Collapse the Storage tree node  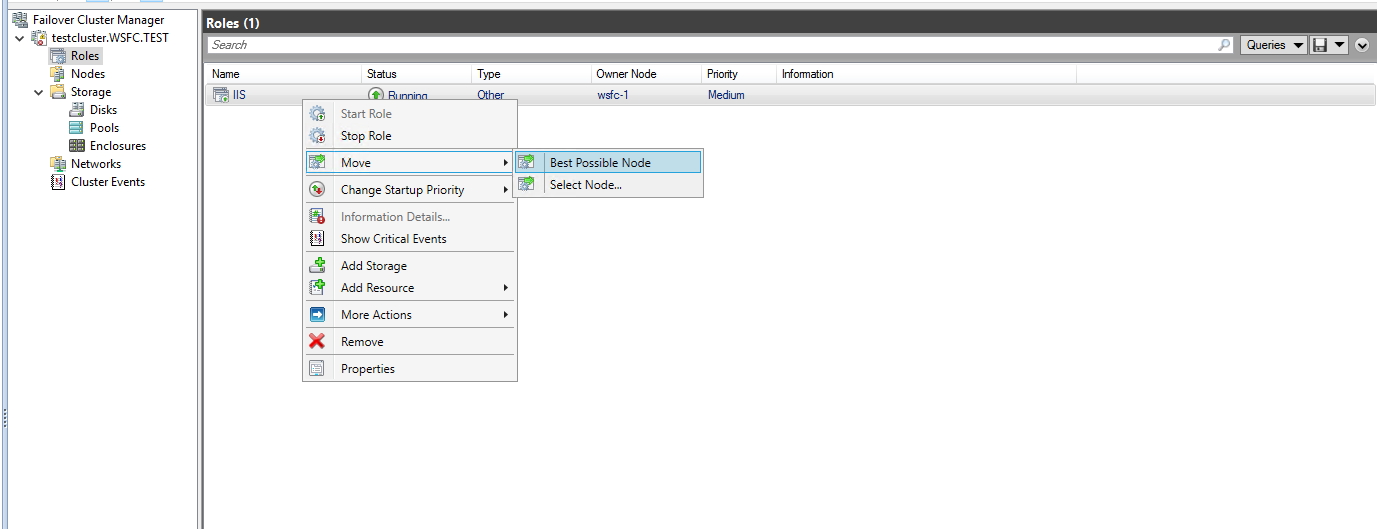click(38, 92)
